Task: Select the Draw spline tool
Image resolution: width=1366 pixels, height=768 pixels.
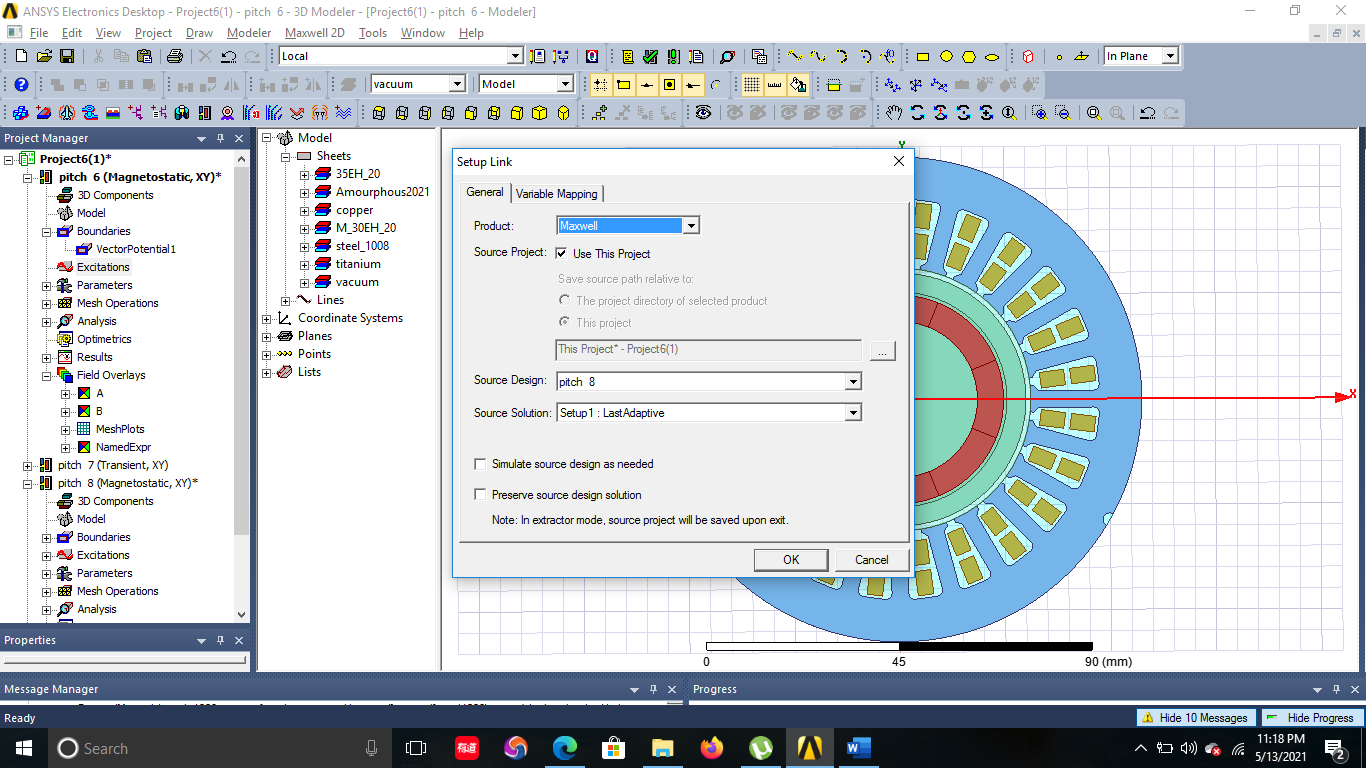Action: 818,56
